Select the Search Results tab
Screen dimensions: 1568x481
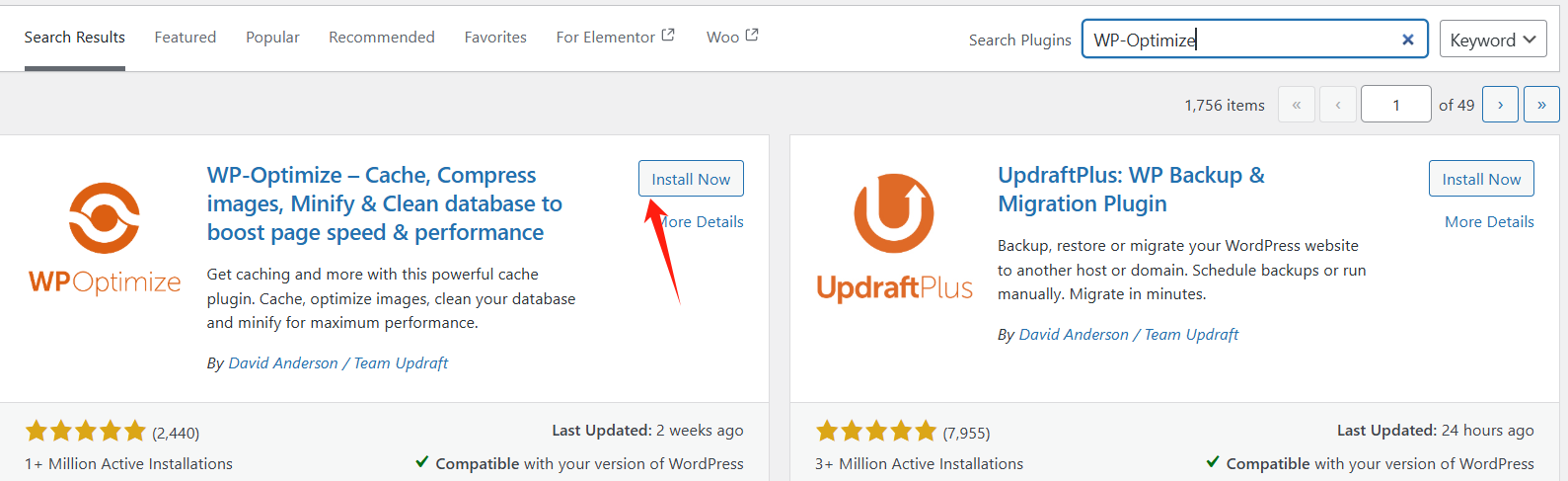[75, 38]
